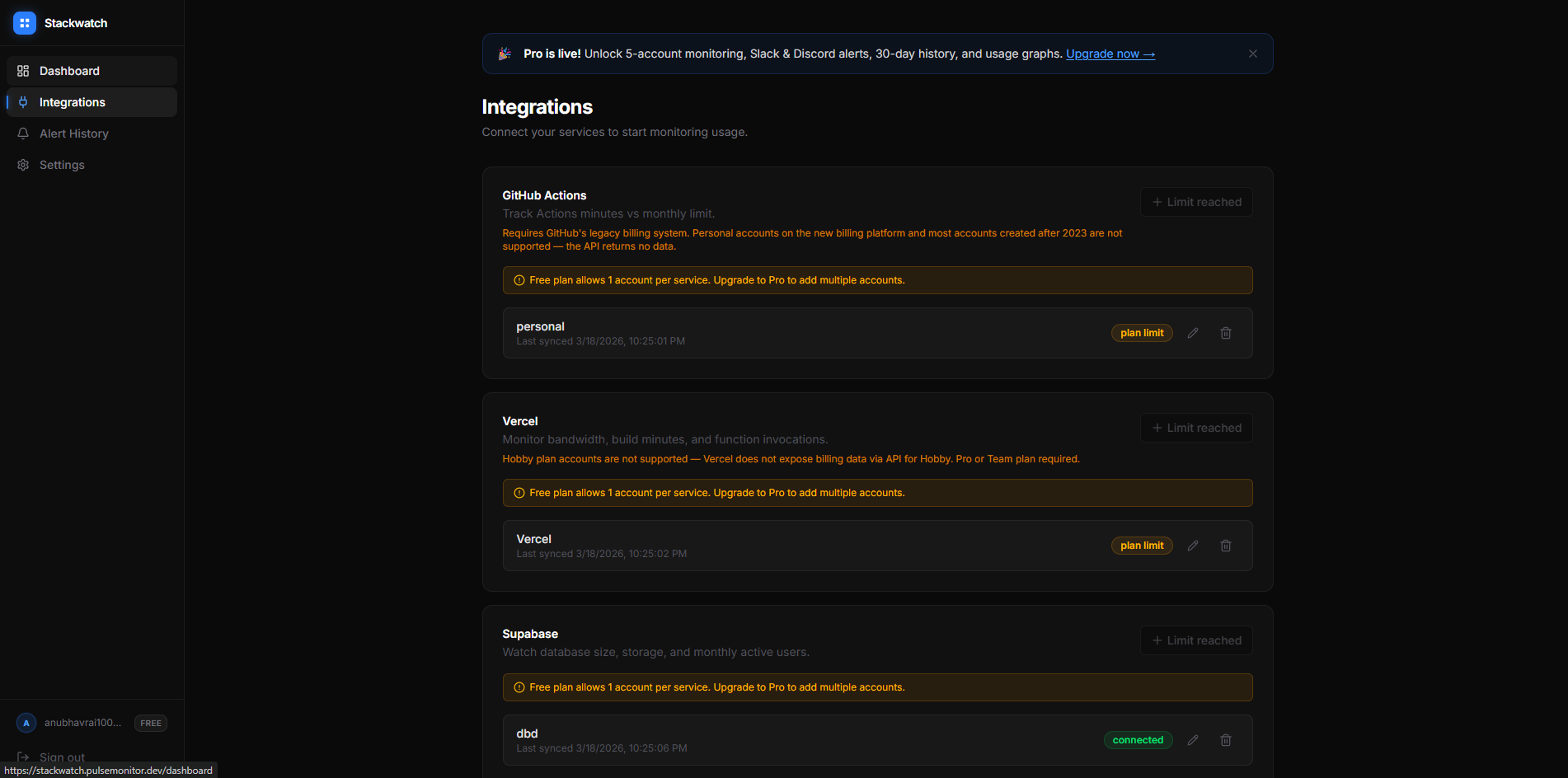Edit the dbd Supabase account with pencil icon
The width and height of the screenshot is (1568, 778).
(1193, 739)
